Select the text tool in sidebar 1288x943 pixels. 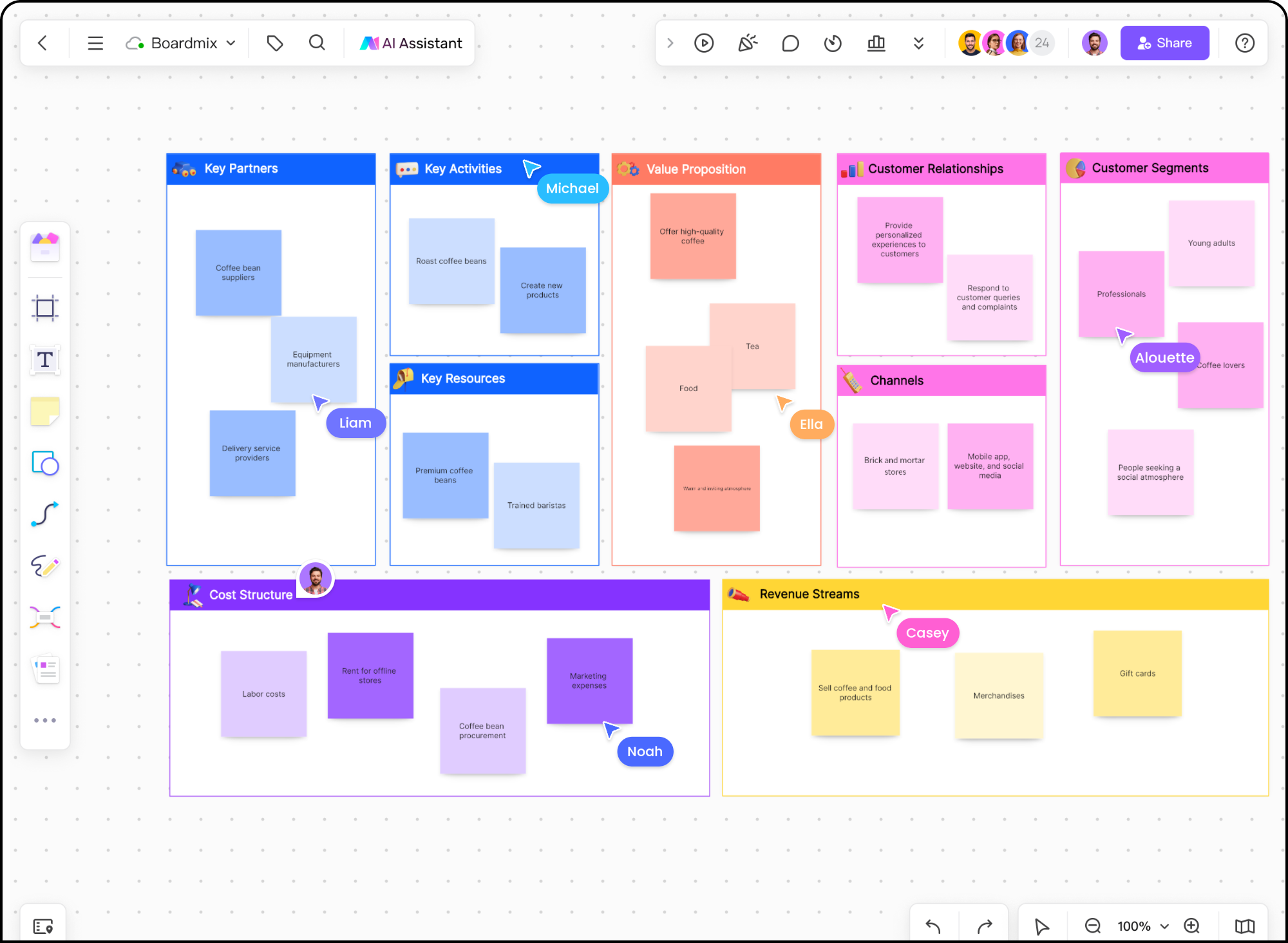click(46, 359)
